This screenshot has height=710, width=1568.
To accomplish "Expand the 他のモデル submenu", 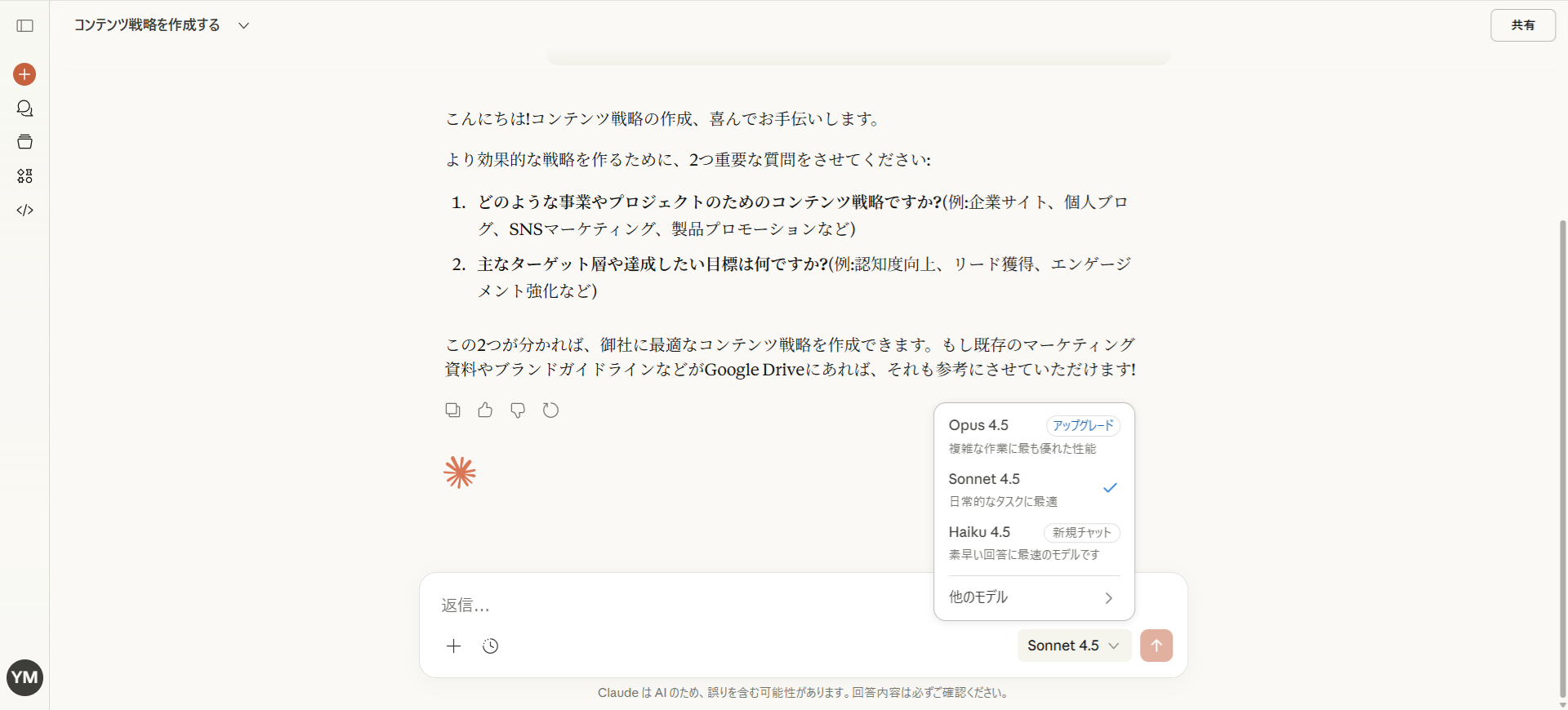I will pyautogui.click(x=1032, y=597).
